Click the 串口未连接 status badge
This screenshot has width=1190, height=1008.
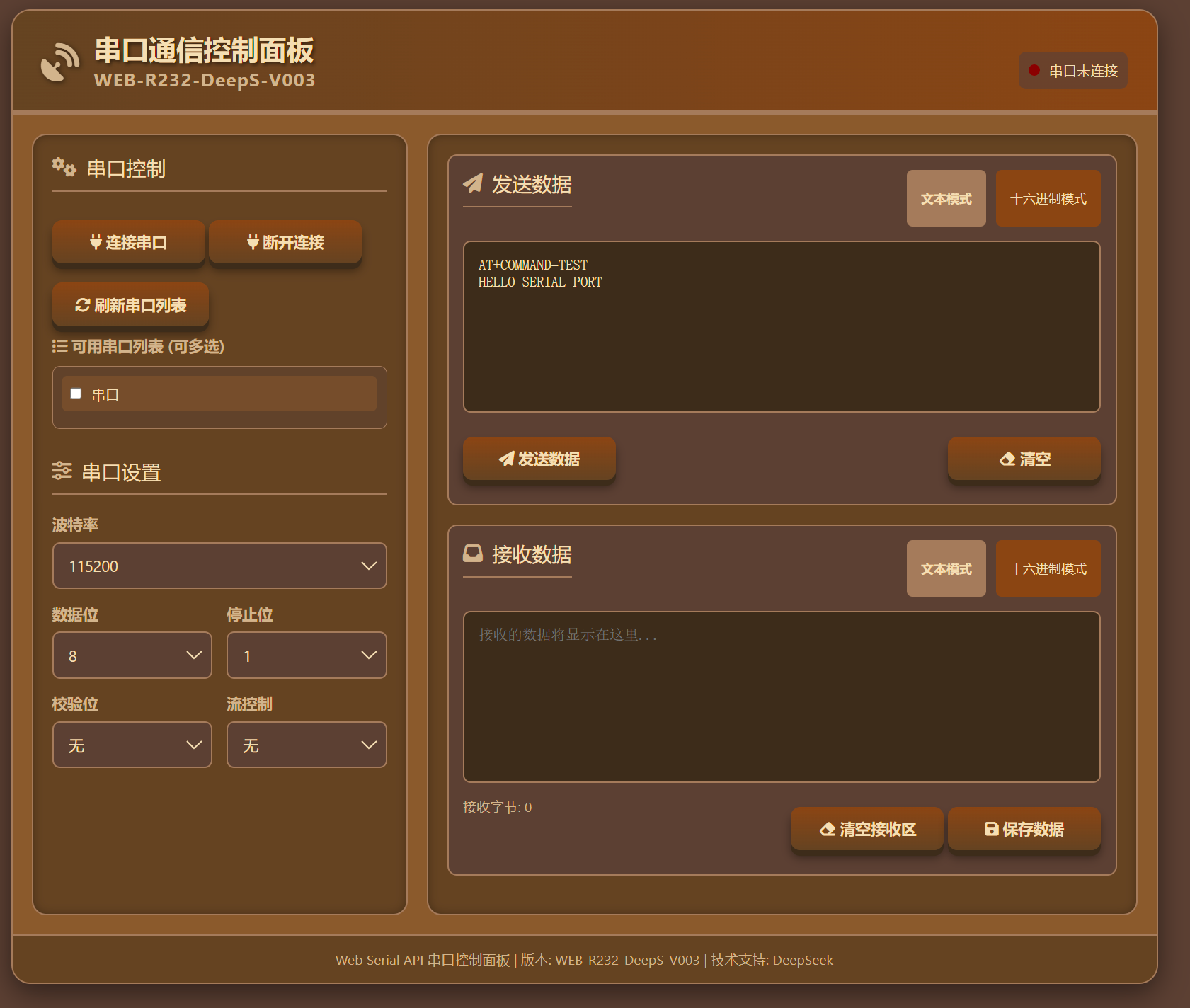click(1073, 70)
